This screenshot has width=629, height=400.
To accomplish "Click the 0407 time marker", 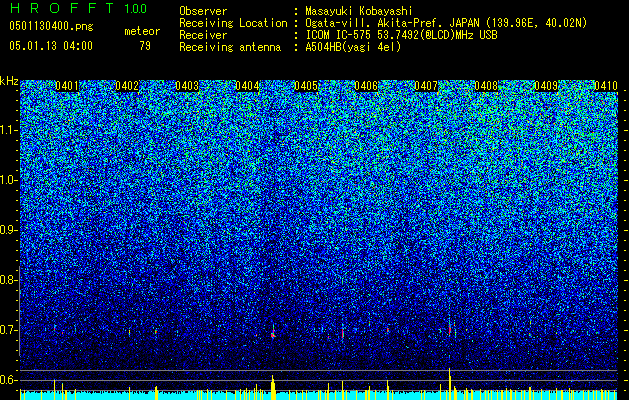I will (426, 86).
